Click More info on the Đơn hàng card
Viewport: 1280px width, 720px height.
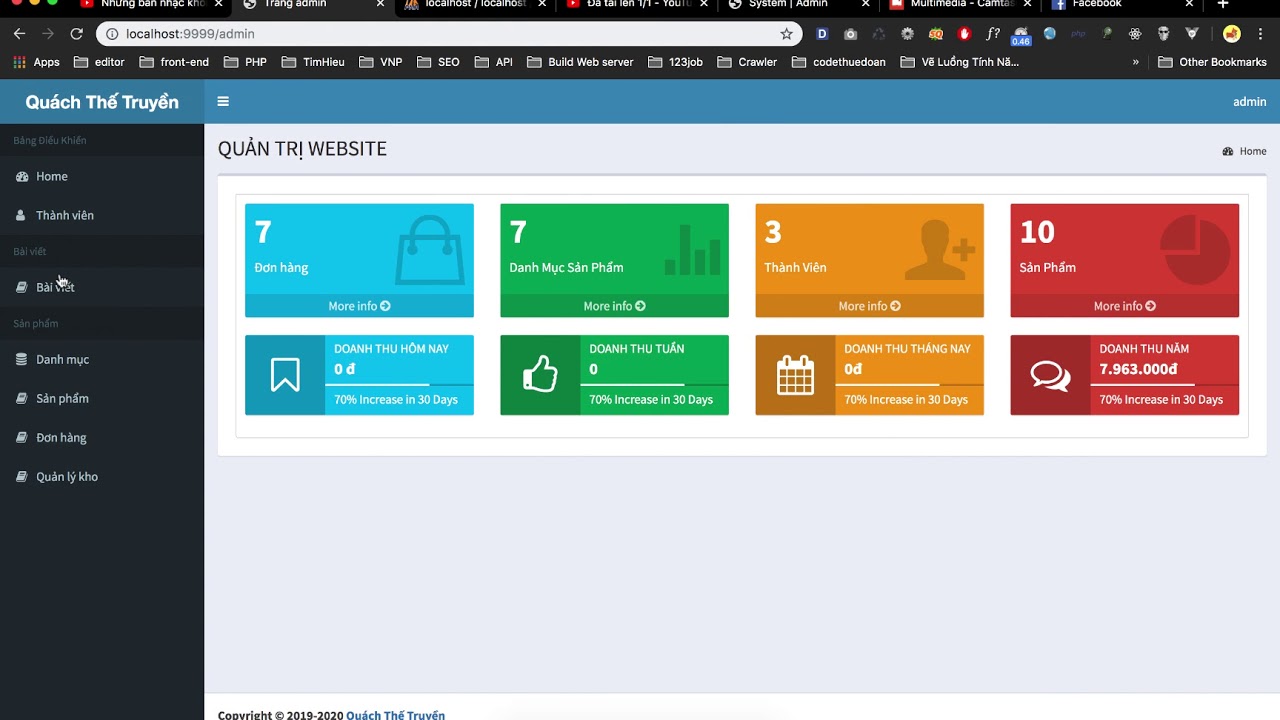pos(359,306)
